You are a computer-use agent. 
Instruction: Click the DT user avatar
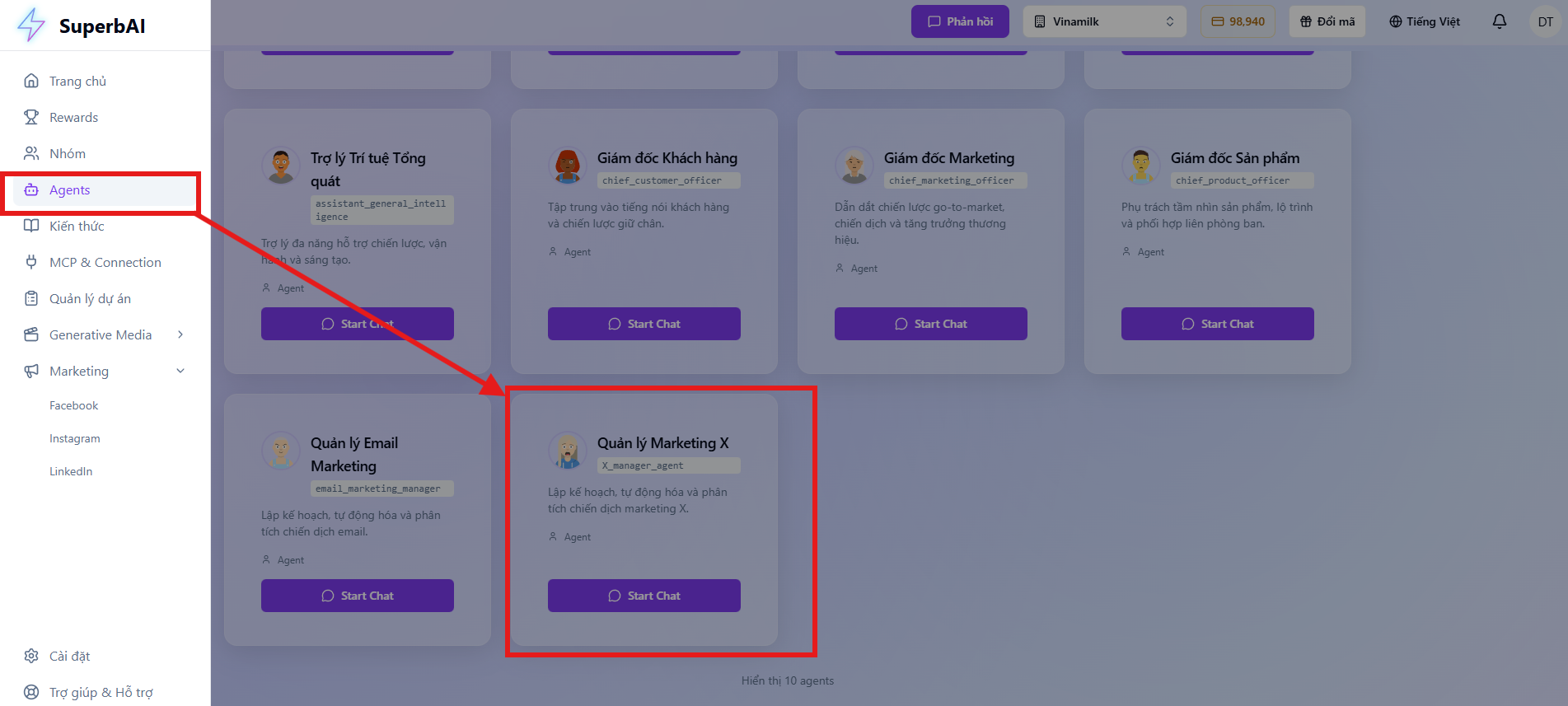click(1545, 21)
